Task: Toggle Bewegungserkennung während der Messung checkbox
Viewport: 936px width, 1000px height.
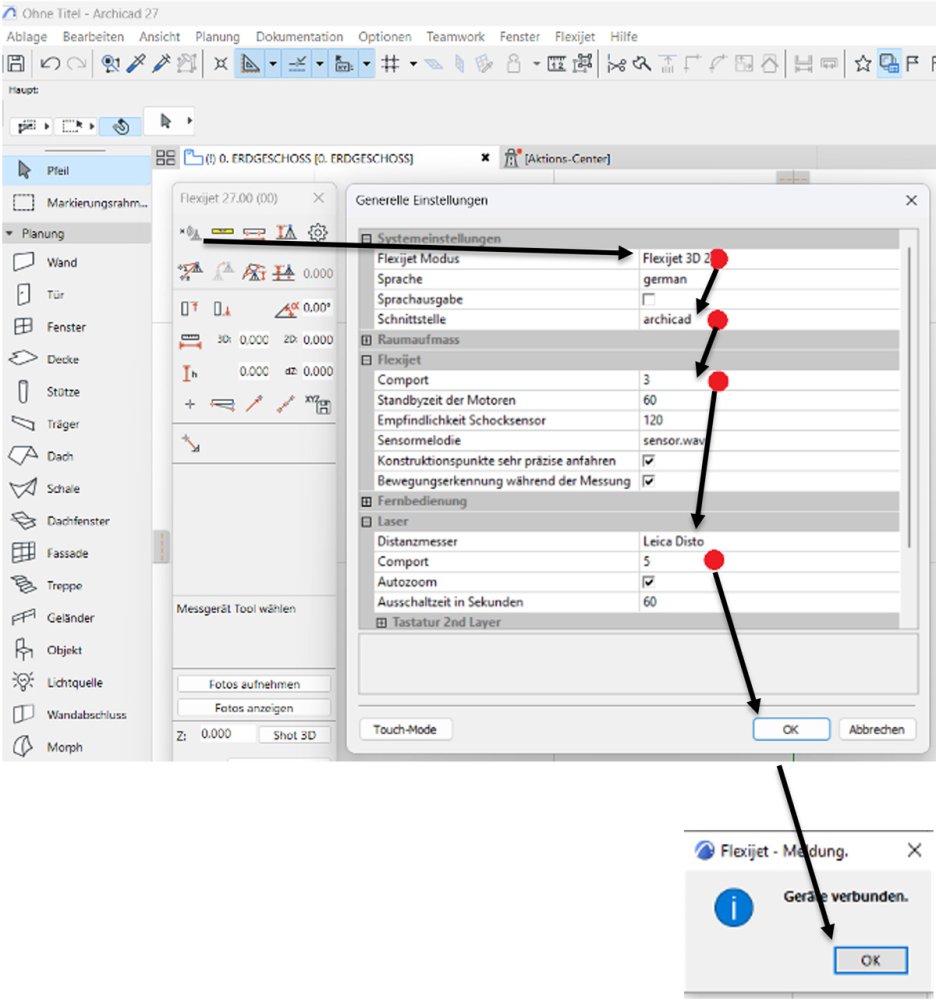Action: (648, 481)
